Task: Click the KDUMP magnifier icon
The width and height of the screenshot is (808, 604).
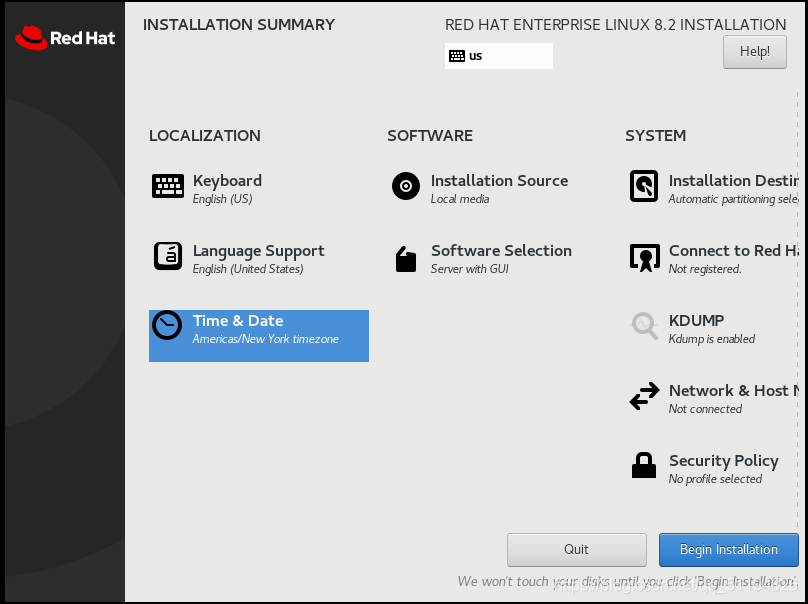Action: tap(645, 326)
